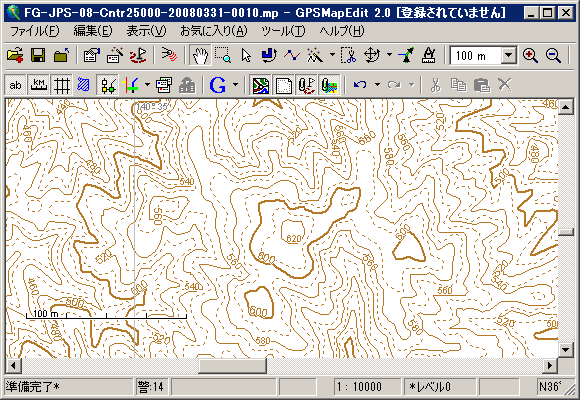This screenshot has width=580, height=400.
Task: Toggle the dotted page bounds button
Action: click(283, 85)
